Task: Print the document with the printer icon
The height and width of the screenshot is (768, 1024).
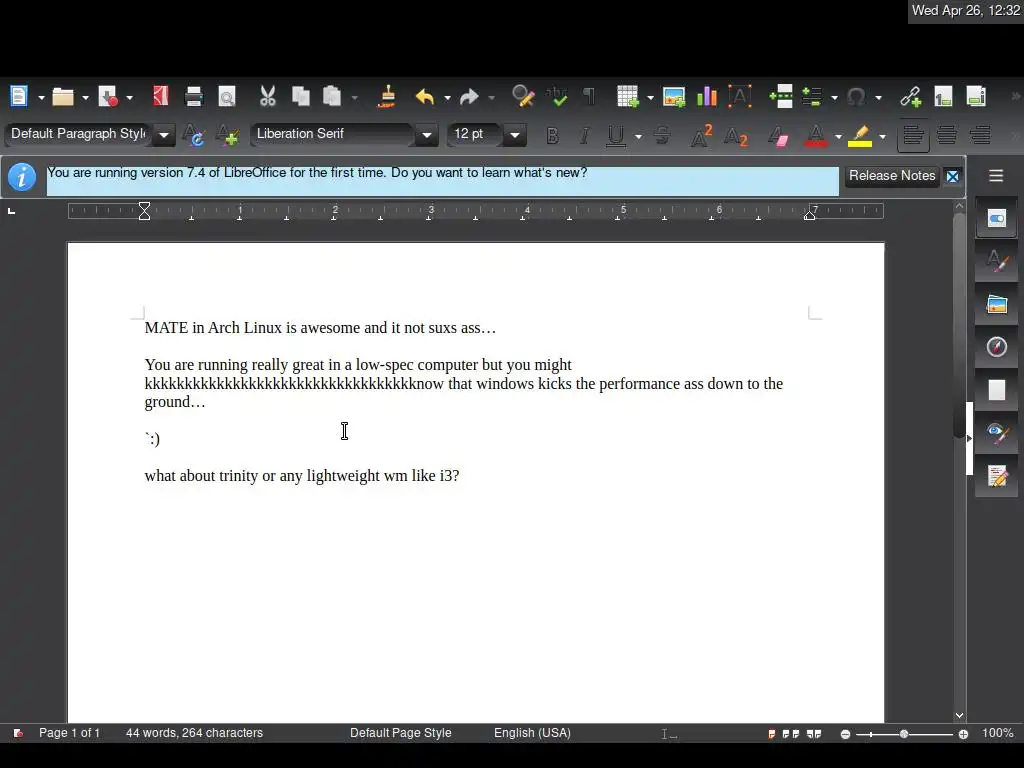Action: click(194, 97)
